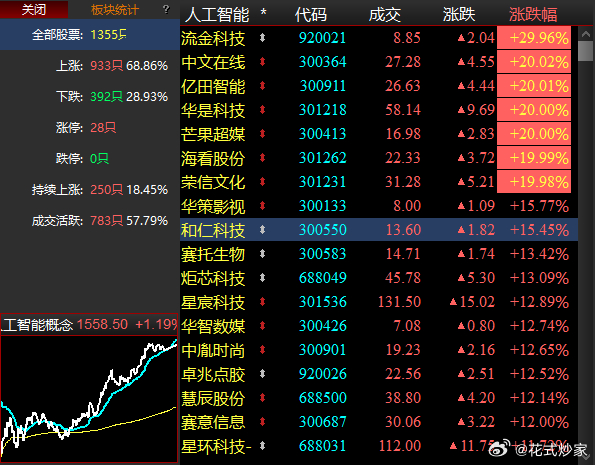Click stock code 301536
The image size is (595, 465).
pyautogui.click(x=323, y=302)
